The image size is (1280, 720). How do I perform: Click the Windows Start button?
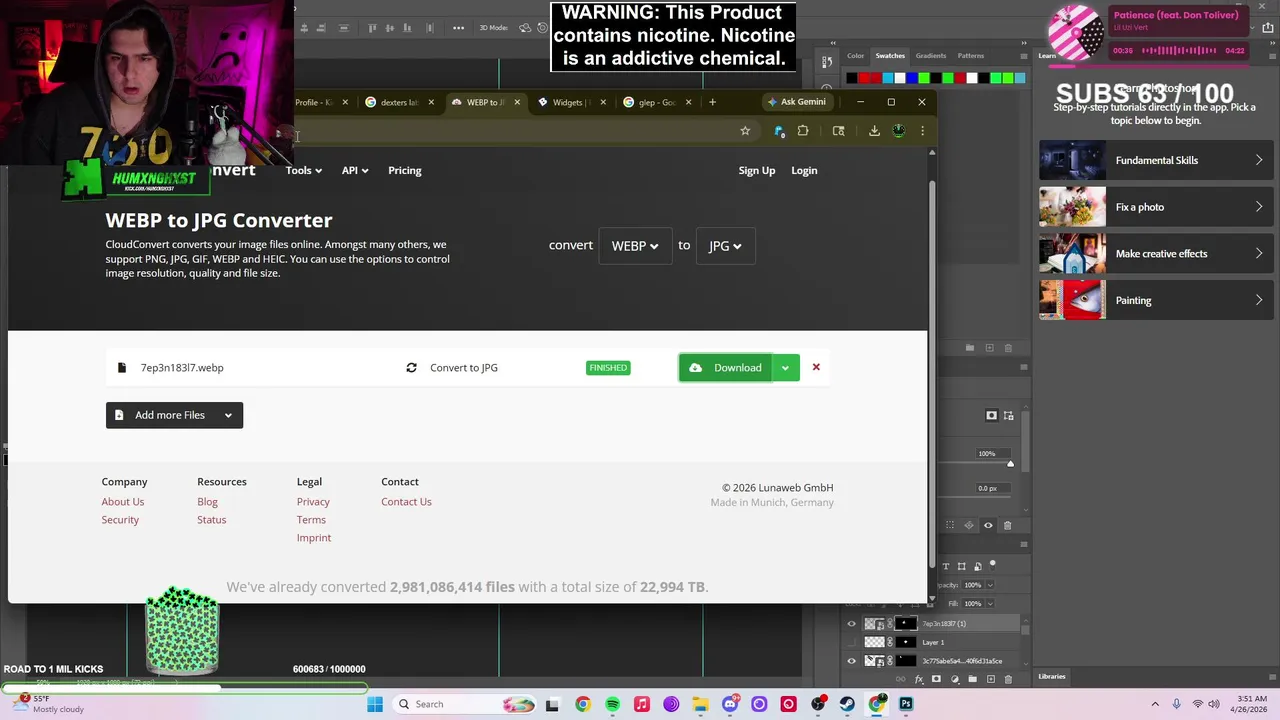tap(375, 704)
